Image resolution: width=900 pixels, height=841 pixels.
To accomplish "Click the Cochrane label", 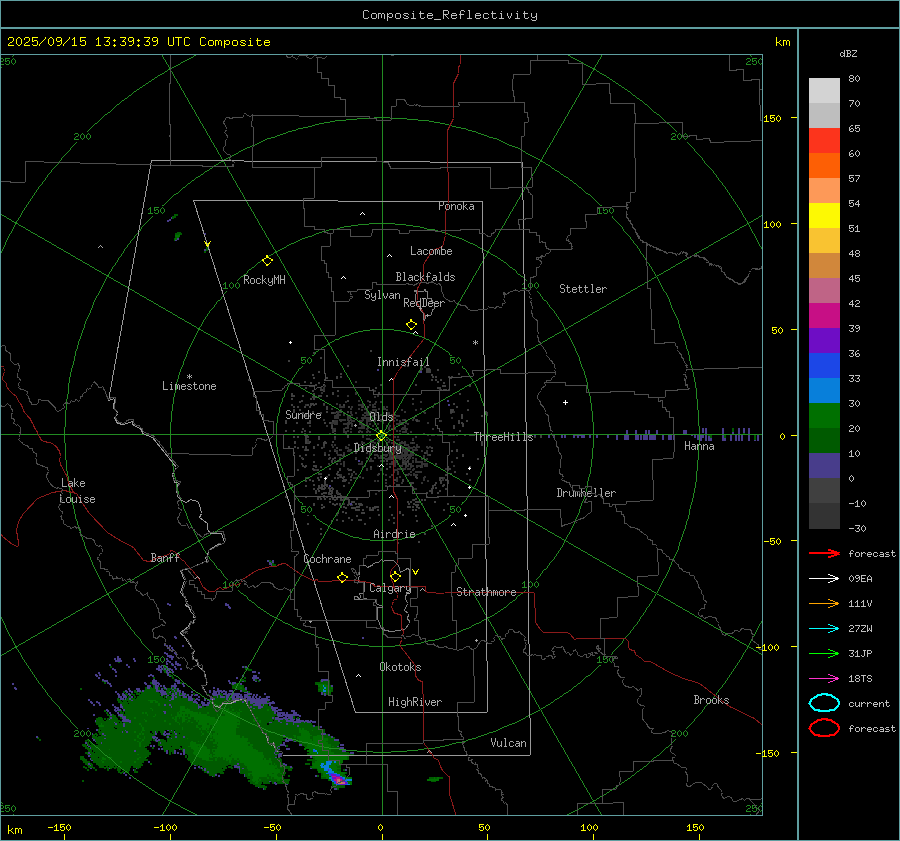I will 327,559.
